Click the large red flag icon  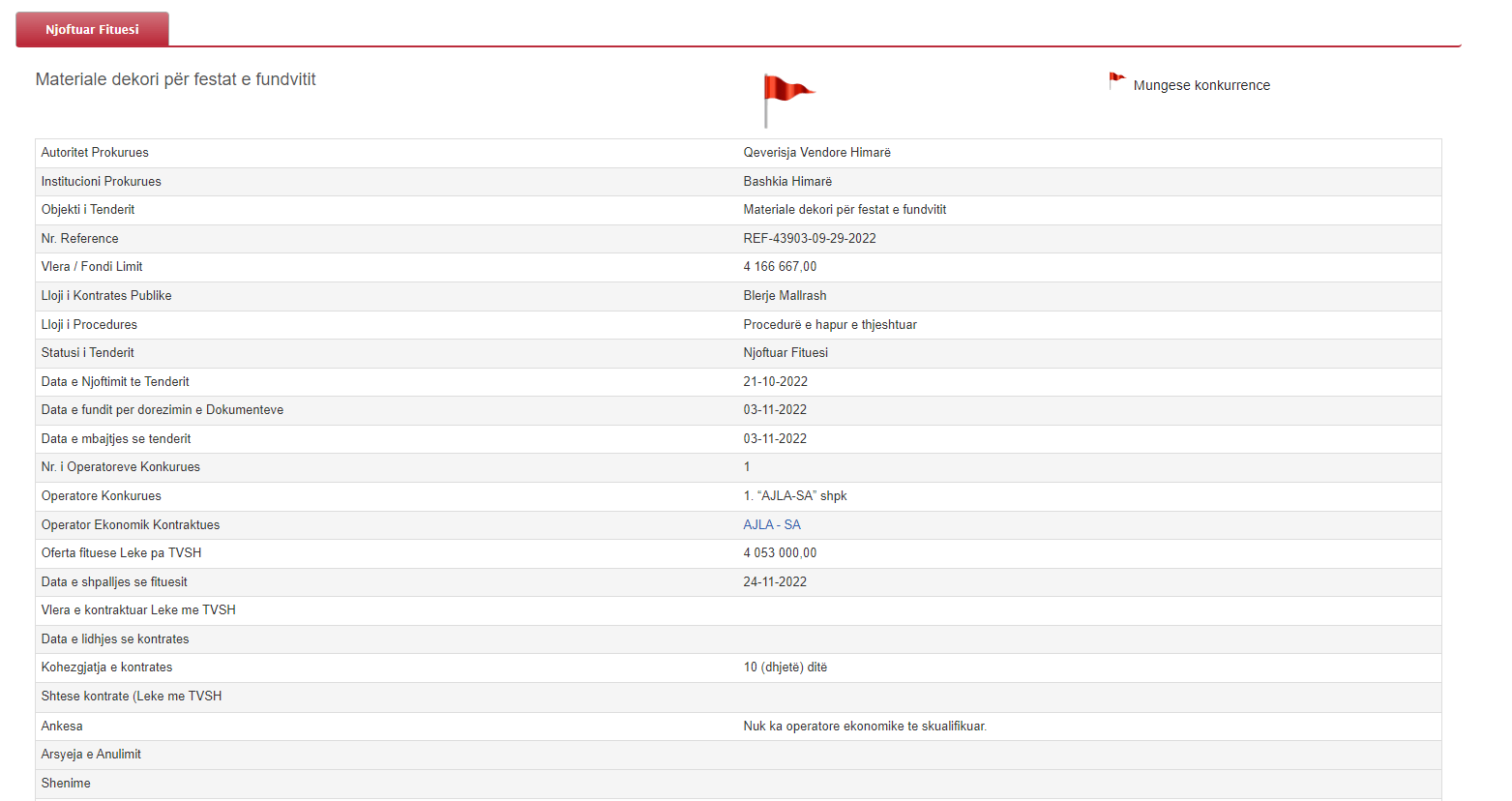[786, 94]
